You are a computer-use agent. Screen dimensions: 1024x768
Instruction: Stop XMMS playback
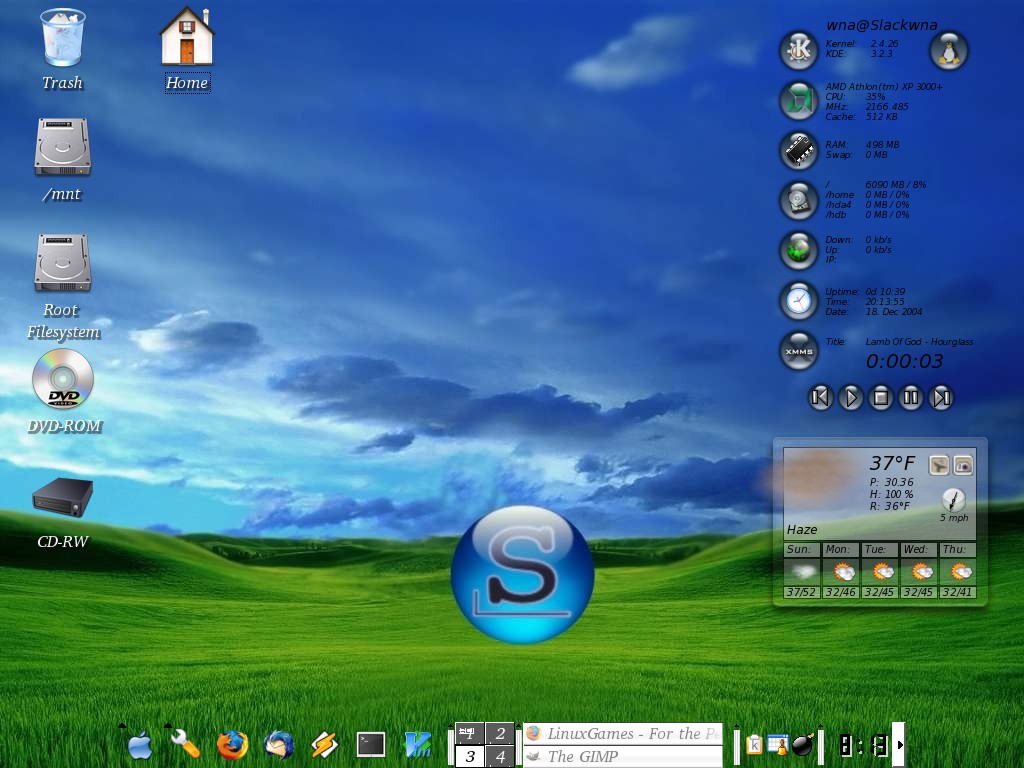[x=880, y=397]
